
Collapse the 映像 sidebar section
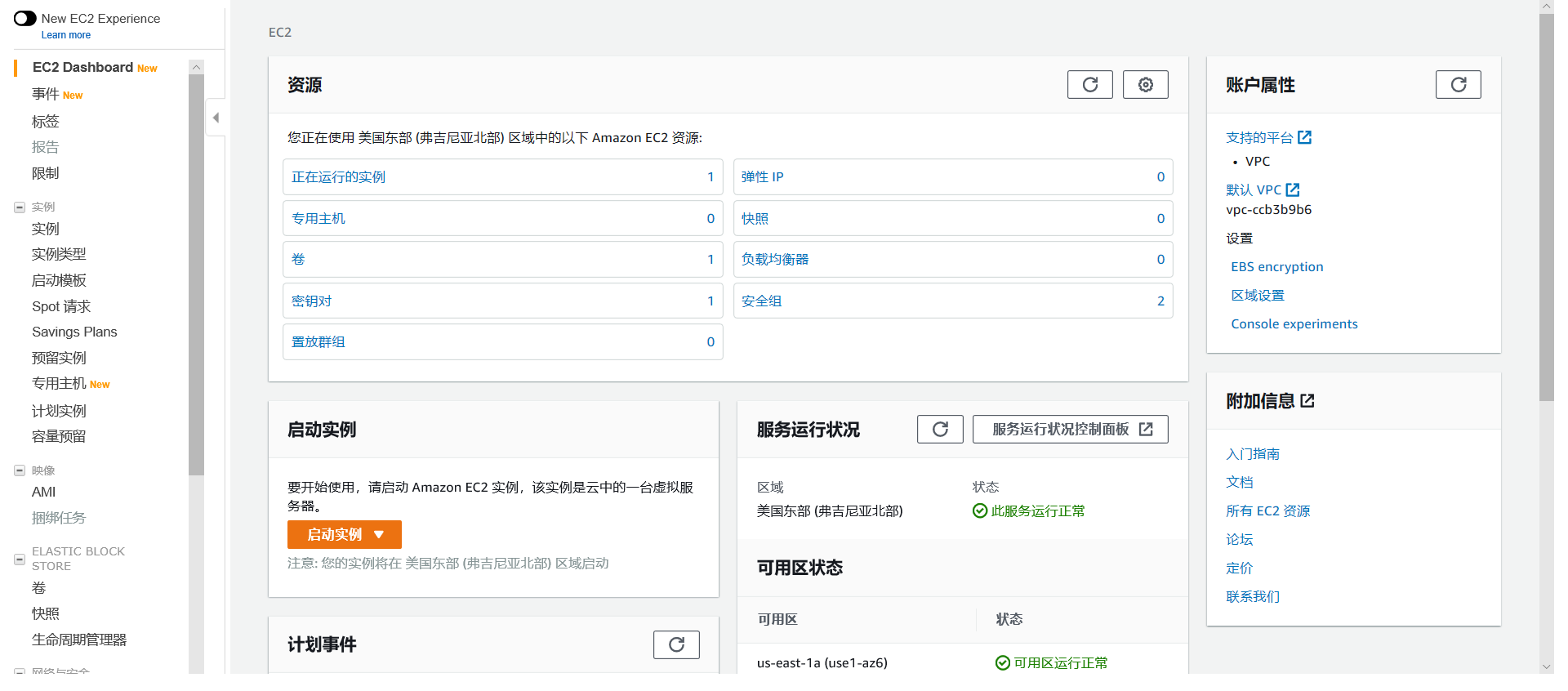20,470
